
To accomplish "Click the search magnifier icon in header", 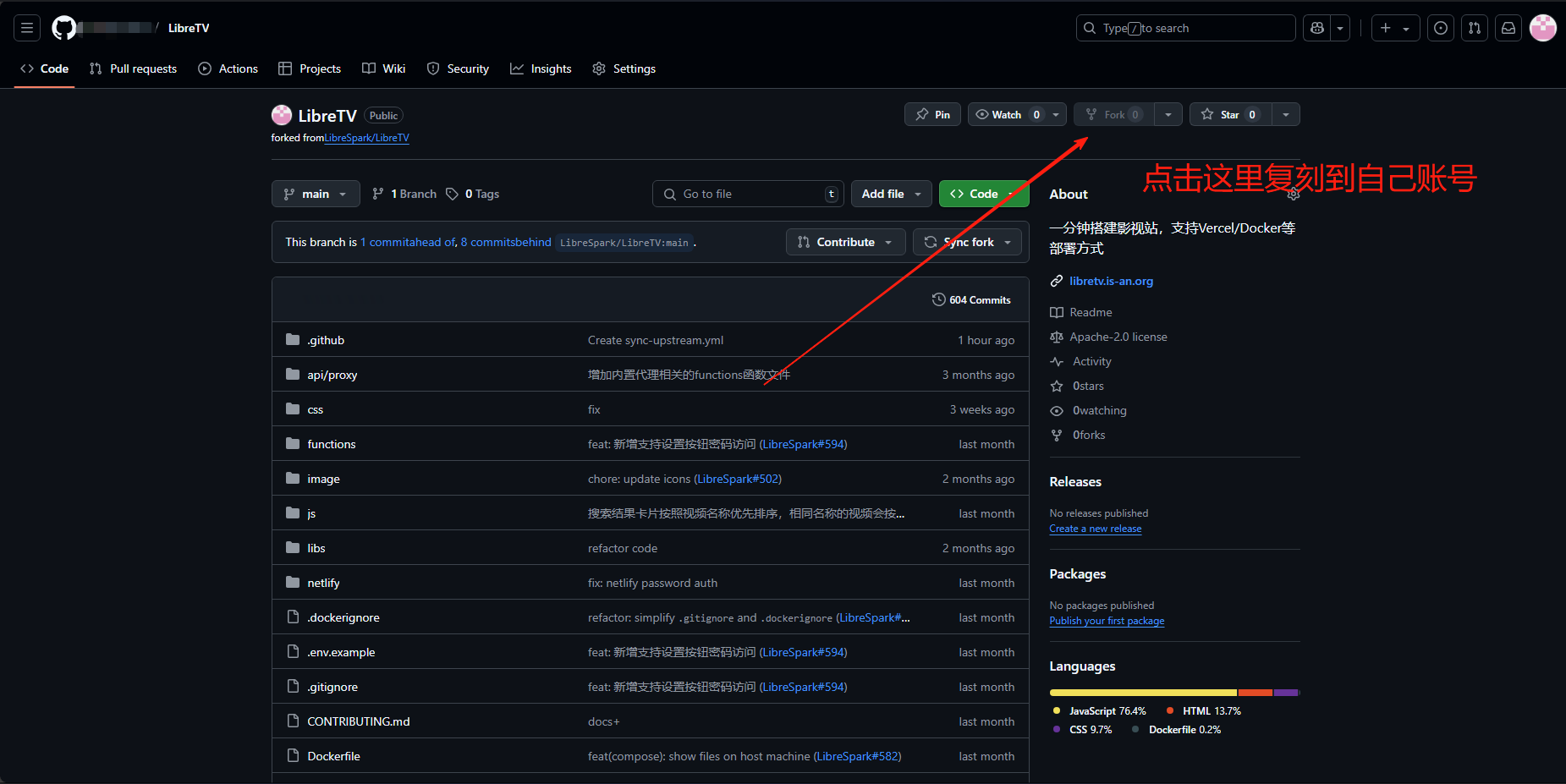I will coord(1090,28).
